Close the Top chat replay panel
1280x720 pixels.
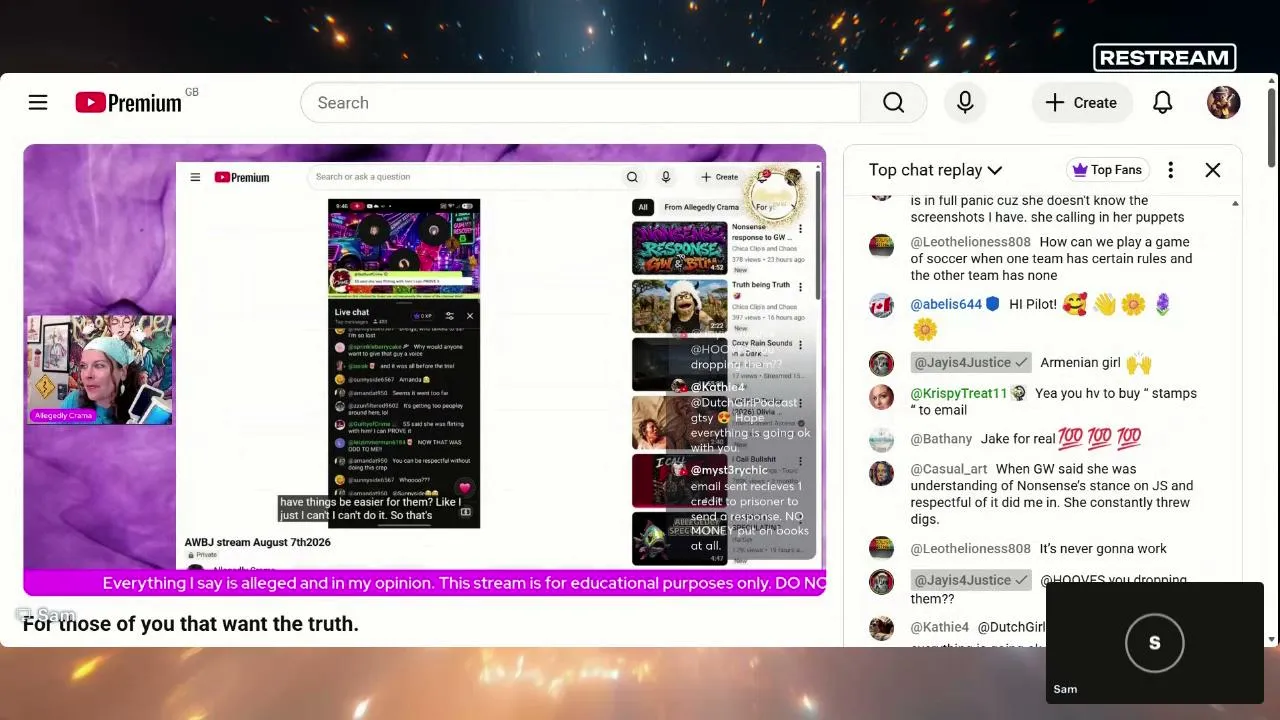click(x=1212, y=170)
